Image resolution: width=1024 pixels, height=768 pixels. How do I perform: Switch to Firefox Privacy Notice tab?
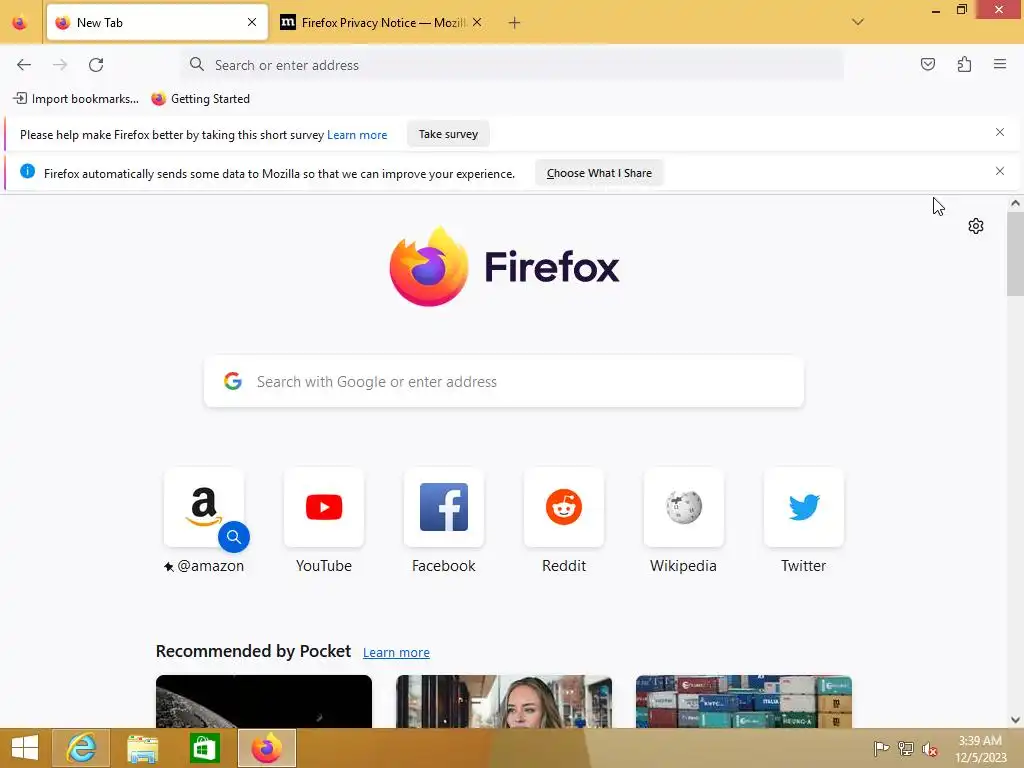[x=381, y=23]
